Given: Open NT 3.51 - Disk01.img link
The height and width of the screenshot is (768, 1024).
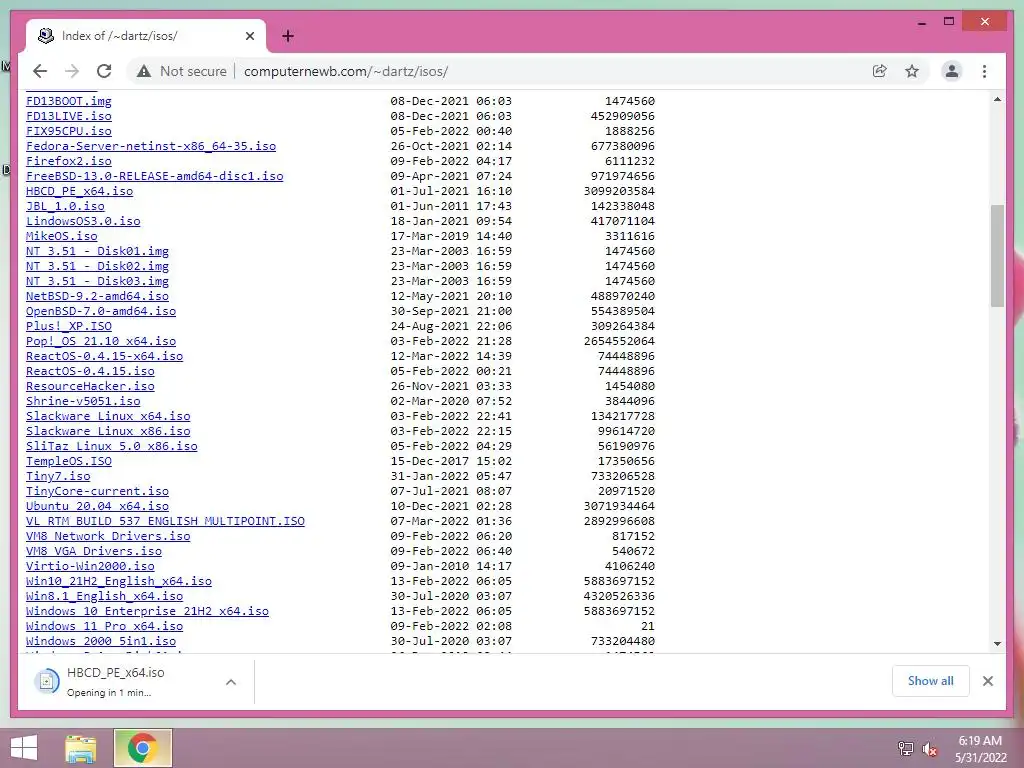Looking at the screenshot, I should [x=97, y=251].
